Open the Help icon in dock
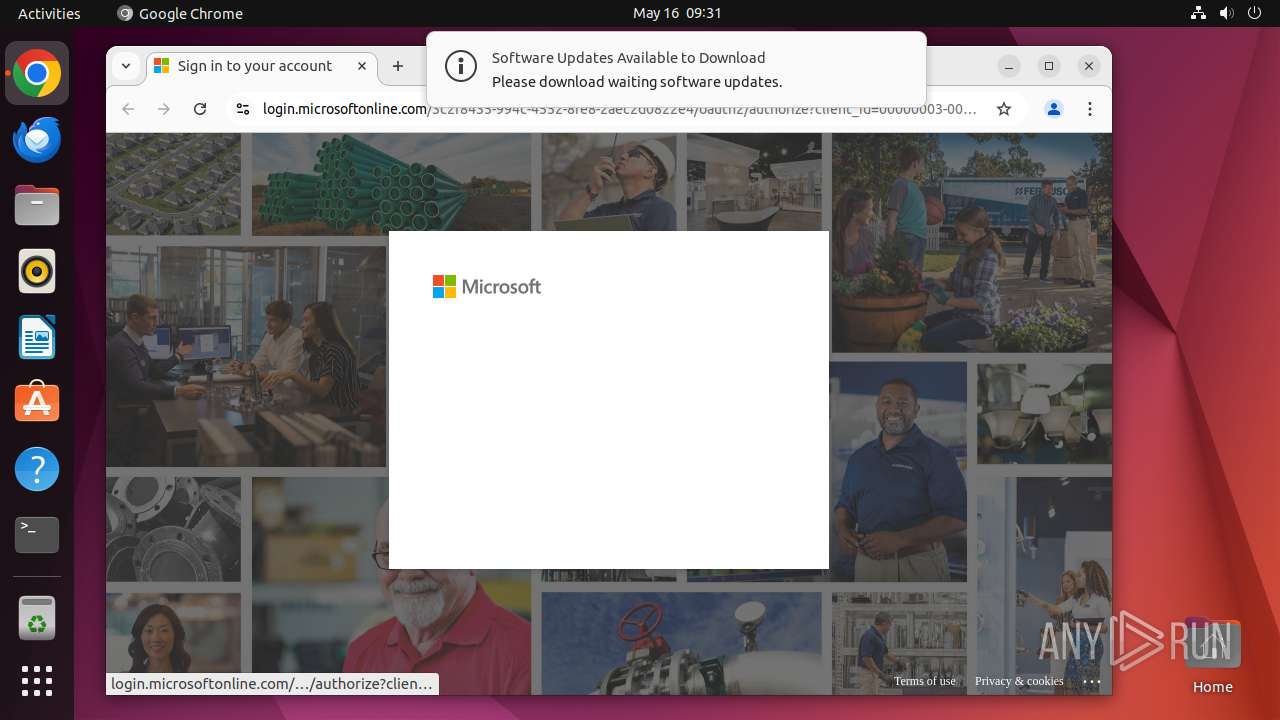 coord(37,469)
